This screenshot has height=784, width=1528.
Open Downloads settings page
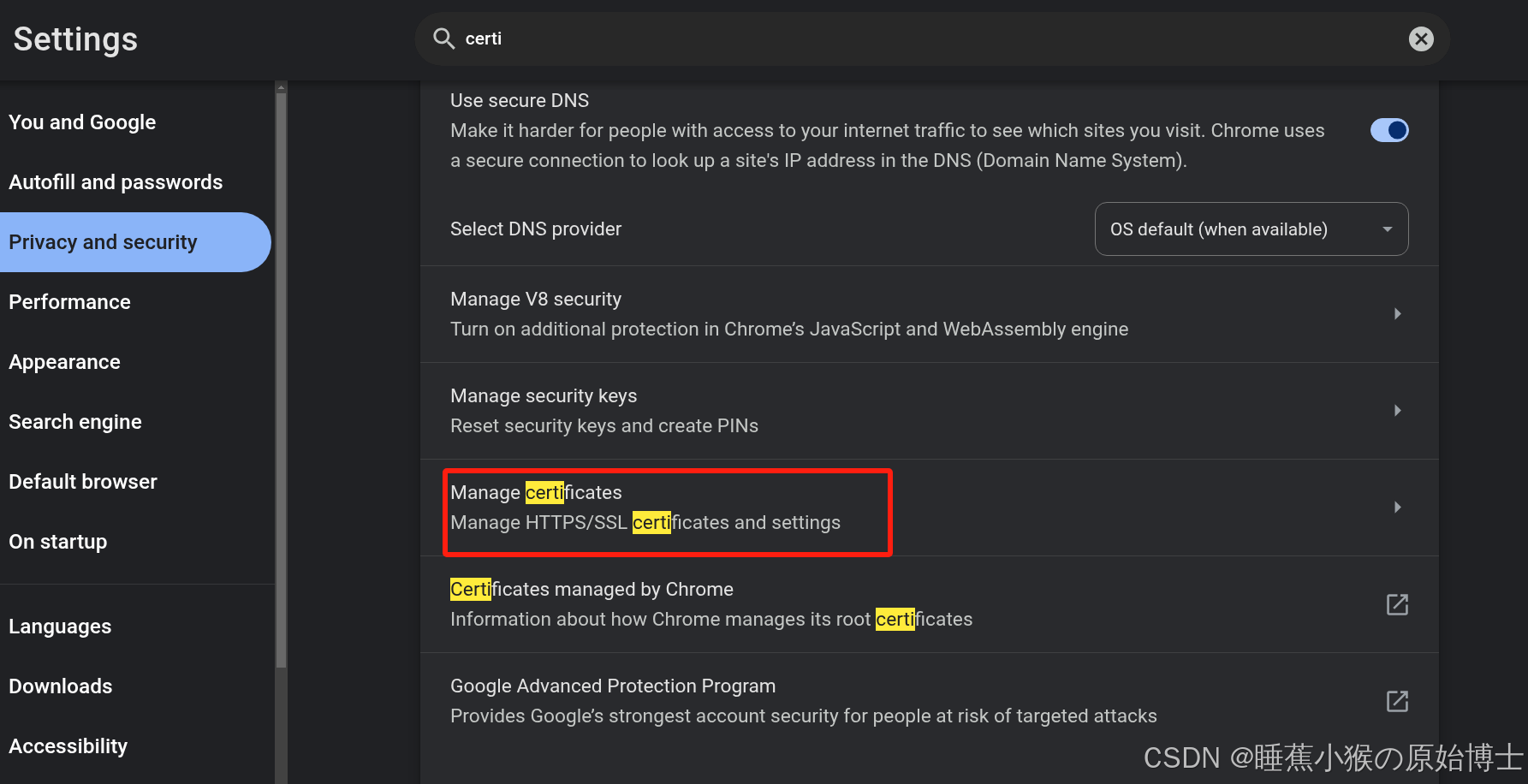[x=61, y=686]
